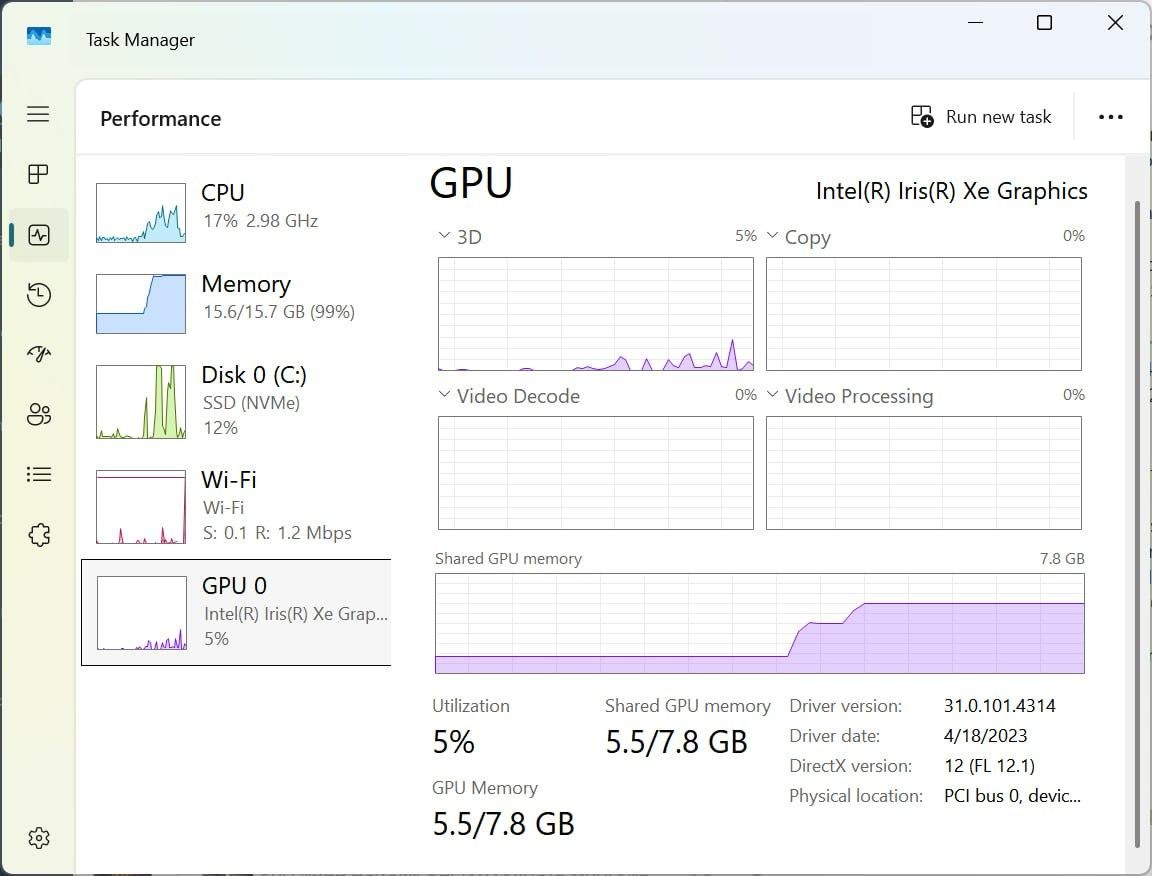
Task: Collapse the 3D engine graph
Action: coord(443,236)
